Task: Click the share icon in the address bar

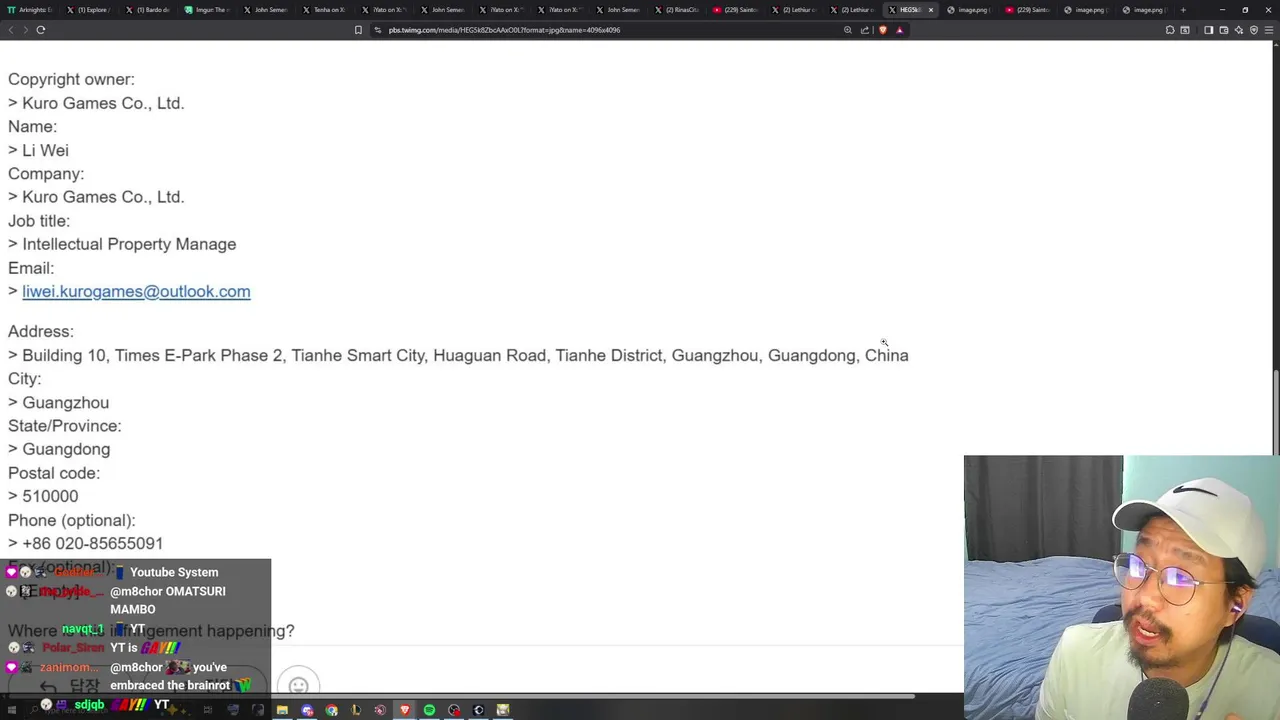Action: click(865, 30)
